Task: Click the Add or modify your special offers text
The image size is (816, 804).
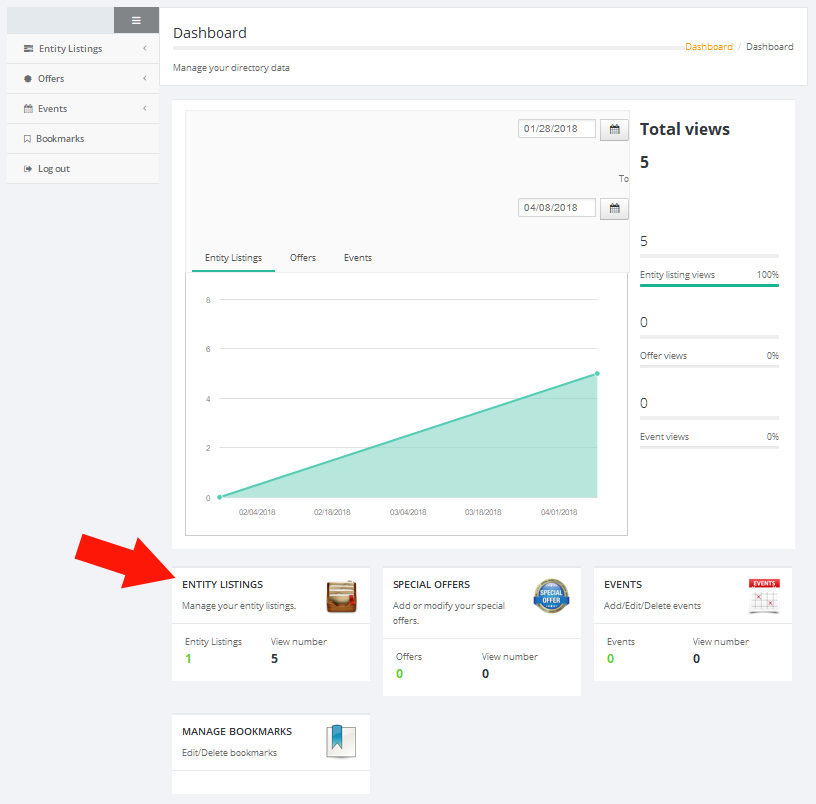Action: (449, 614)
